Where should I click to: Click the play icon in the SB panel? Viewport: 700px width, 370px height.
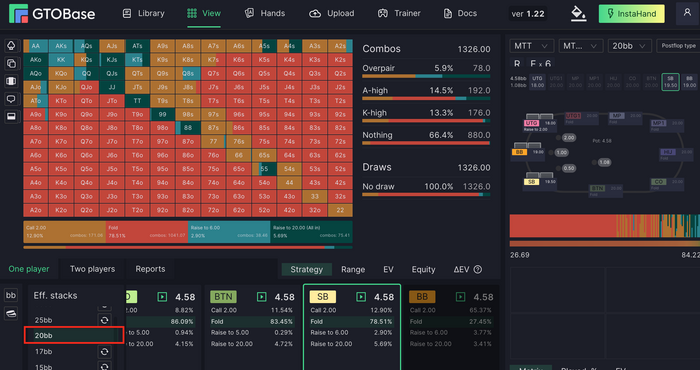pyautogui.click(x=361, y=297)
